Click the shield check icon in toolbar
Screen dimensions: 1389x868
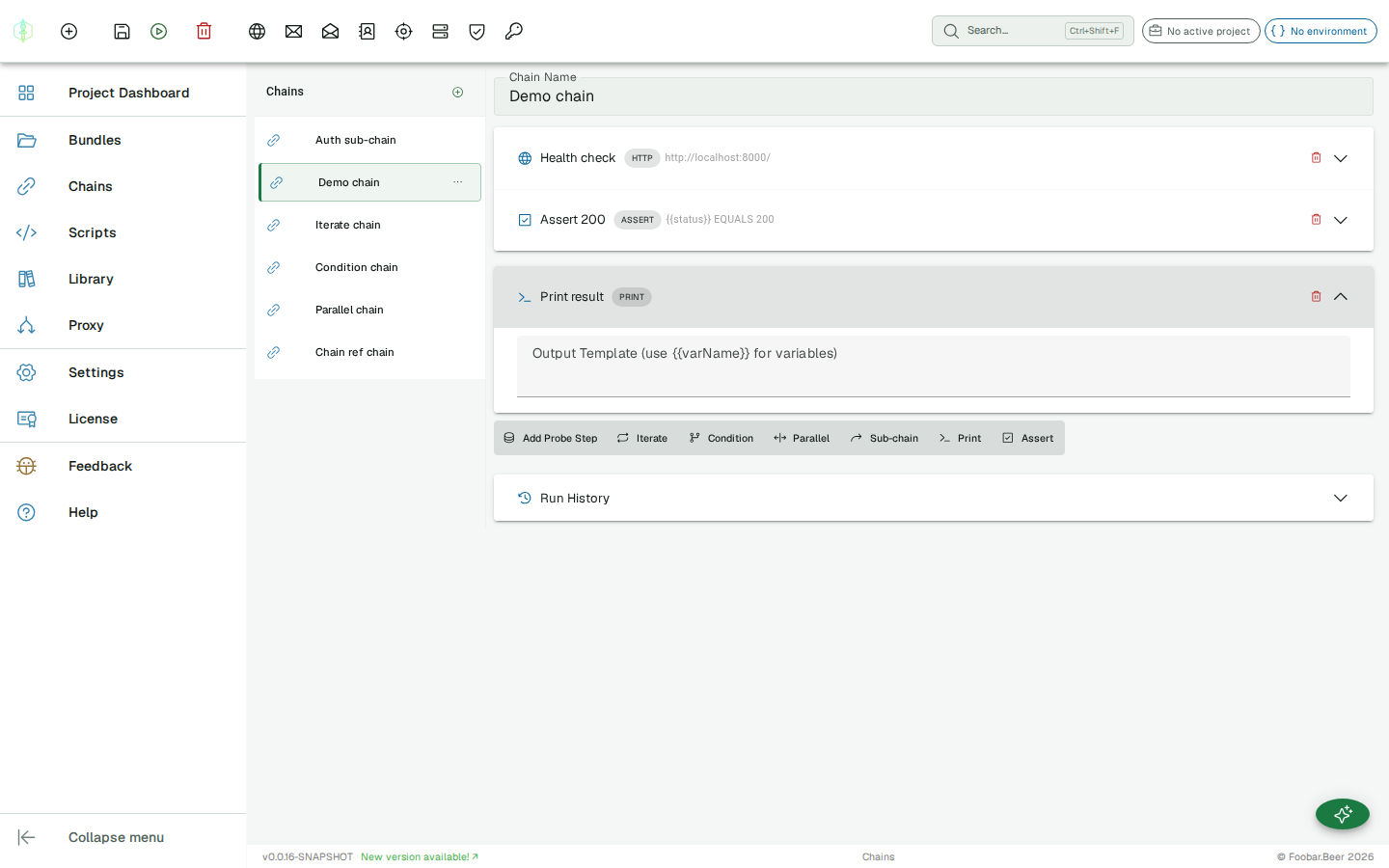[477, 31]
